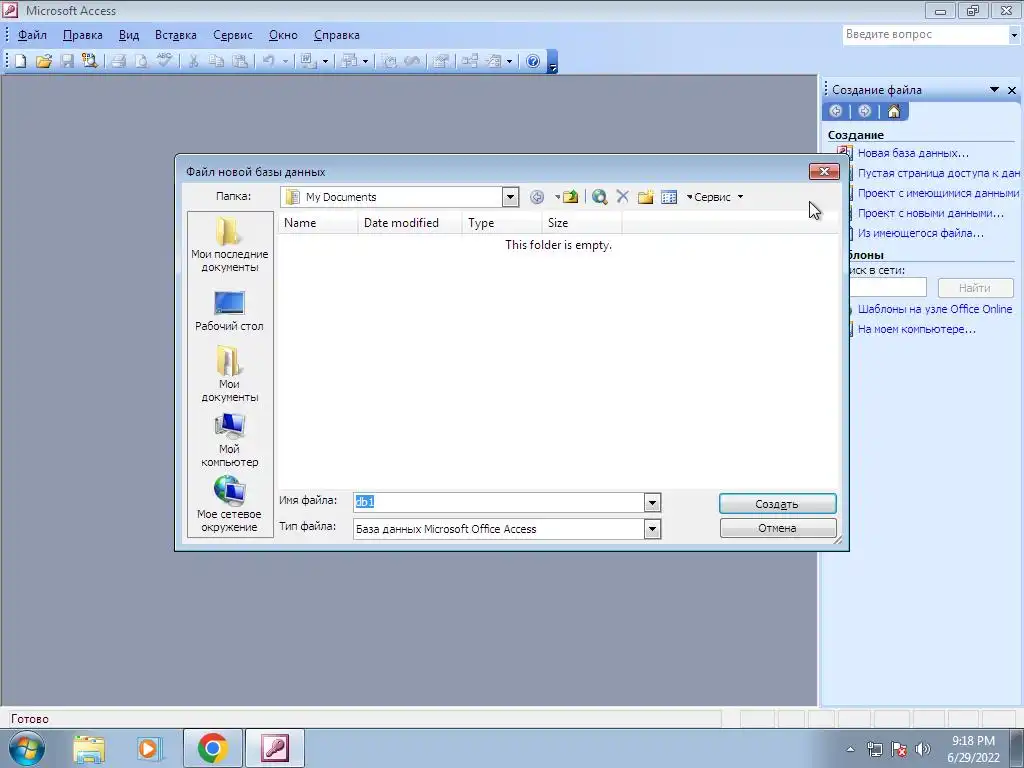Open the Правка menu

coord(82,35)
